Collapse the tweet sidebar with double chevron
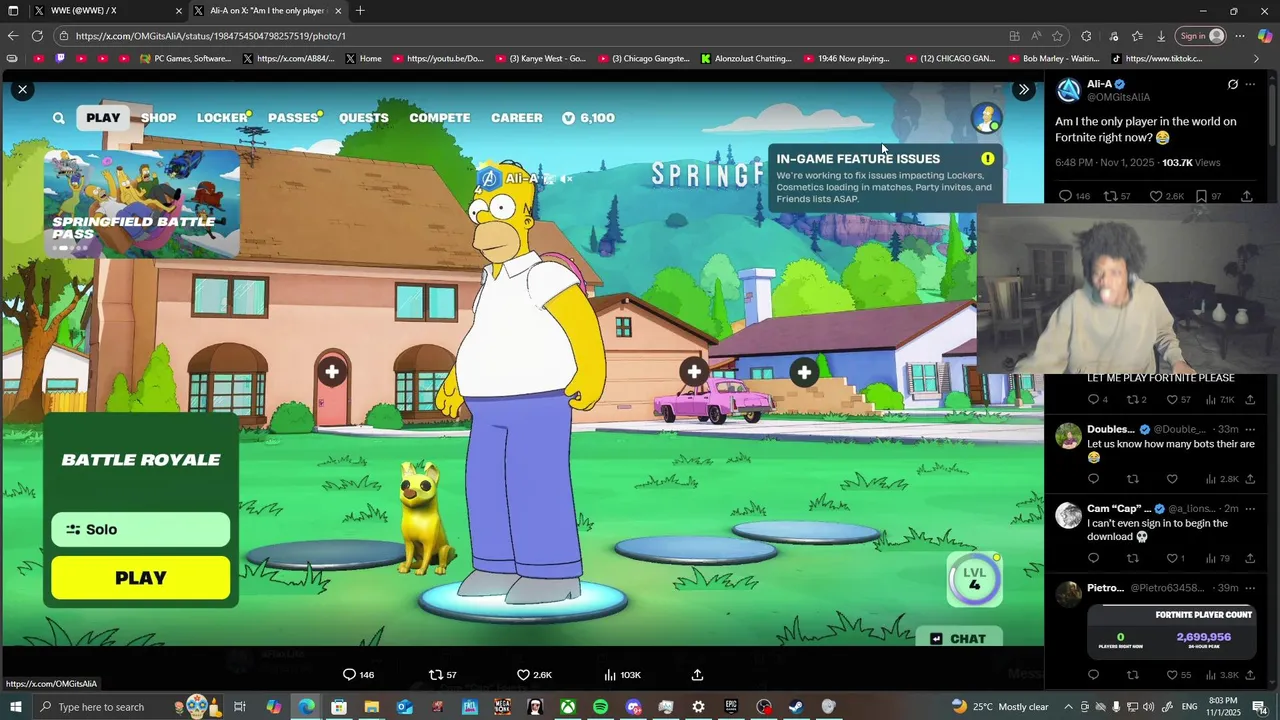Screen dimensions: 1280x720 [x=1023, y=90]
